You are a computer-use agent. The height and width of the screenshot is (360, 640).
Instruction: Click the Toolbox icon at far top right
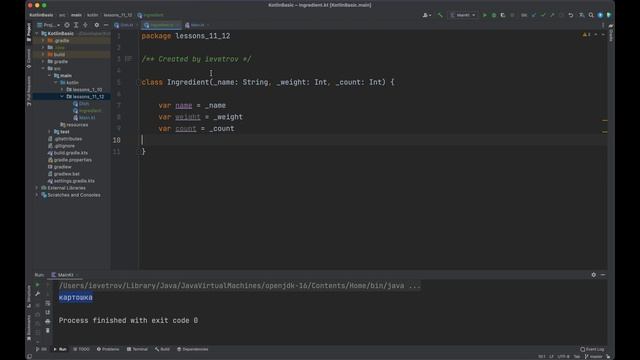point(609,15)
